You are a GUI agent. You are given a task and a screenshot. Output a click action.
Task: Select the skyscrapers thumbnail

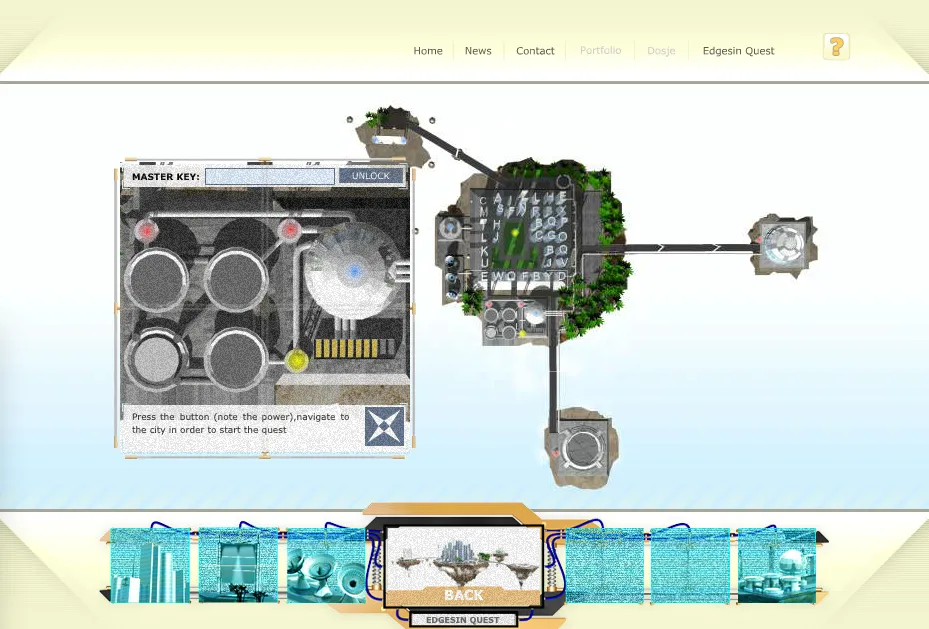150,566
